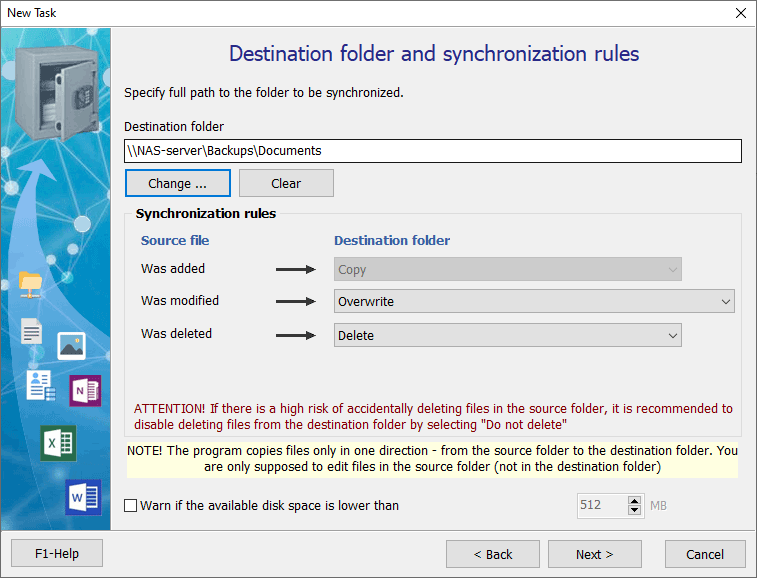Image resolution: width=757 pixels, height=578 pixels.
Task: Focus the Destination folder path field
Action: coord(433,151)
